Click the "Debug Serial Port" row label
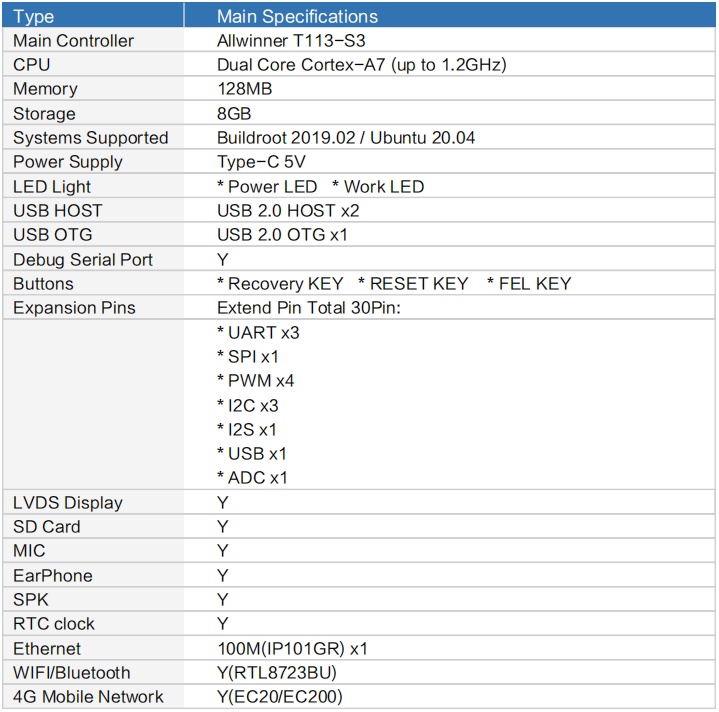 pyautogui.click(x=83, y=260)
